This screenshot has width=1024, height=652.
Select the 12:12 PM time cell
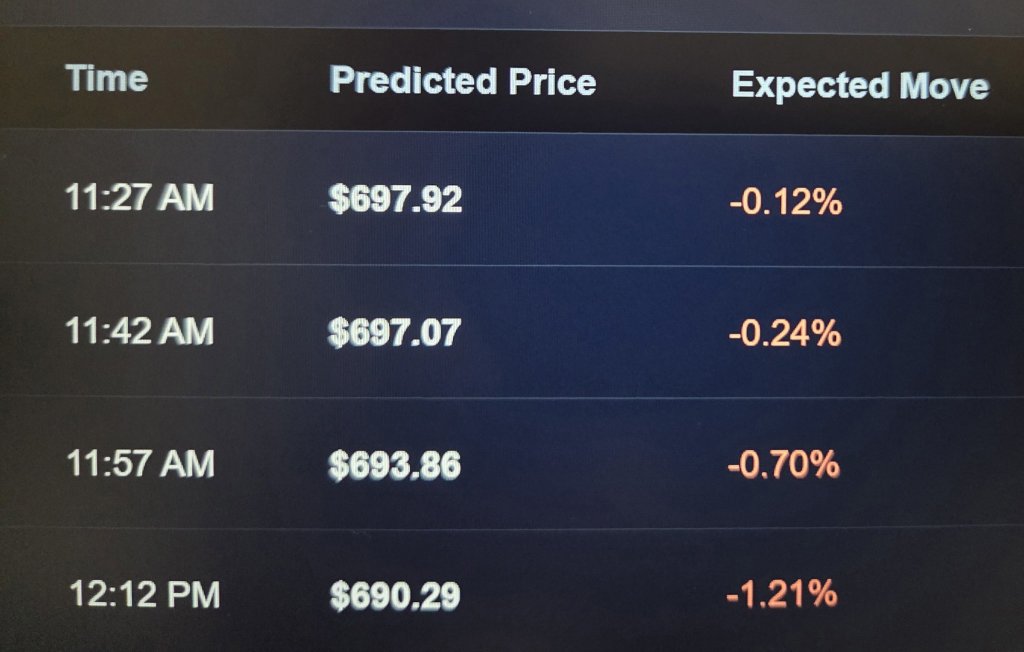pyautogui.click(x=145, y=595)
